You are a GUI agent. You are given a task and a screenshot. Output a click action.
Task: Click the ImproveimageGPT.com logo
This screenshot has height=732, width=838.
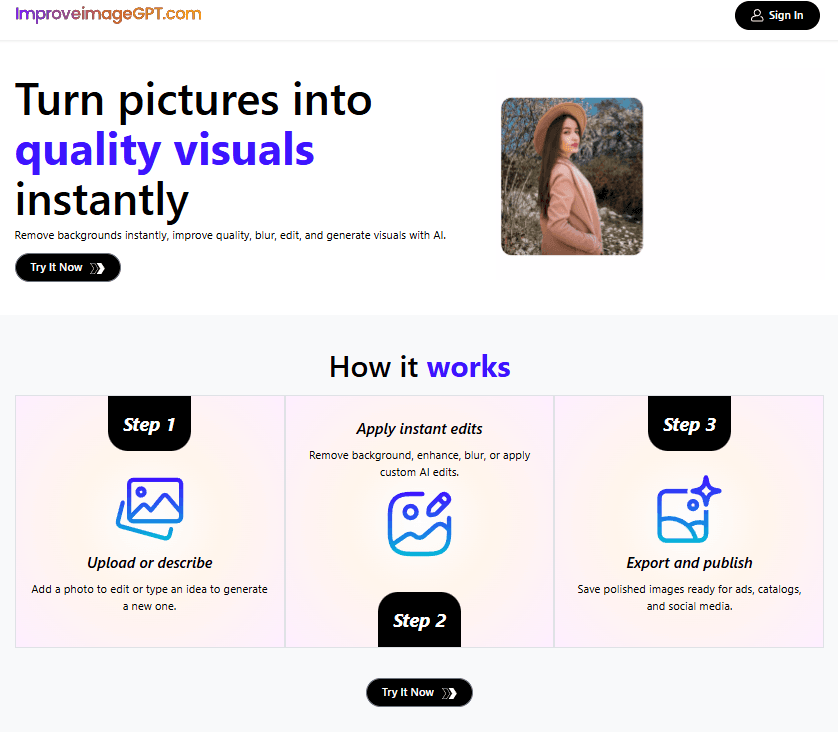point(109,15)
